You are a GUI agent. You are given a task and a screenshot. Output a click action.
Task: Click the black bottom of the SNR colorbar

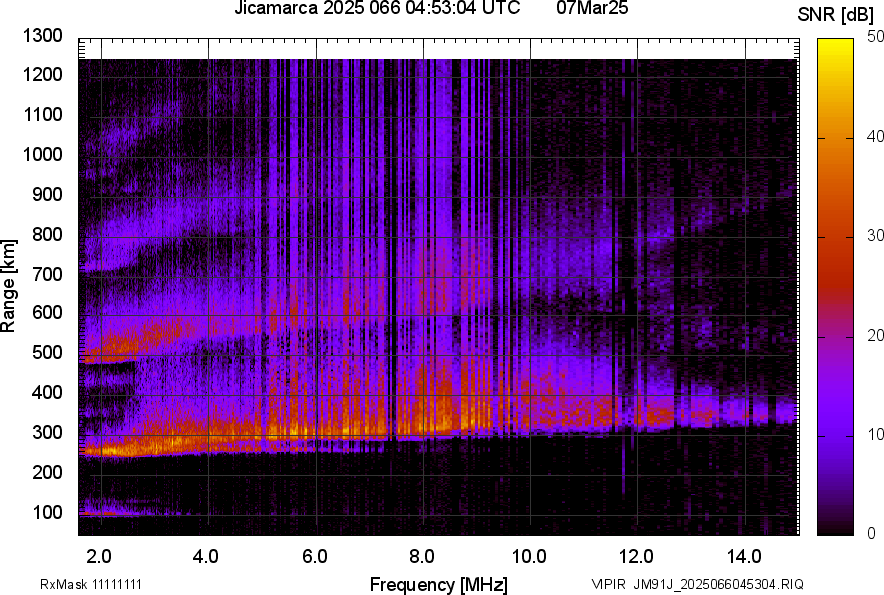[x=837, y=530]
